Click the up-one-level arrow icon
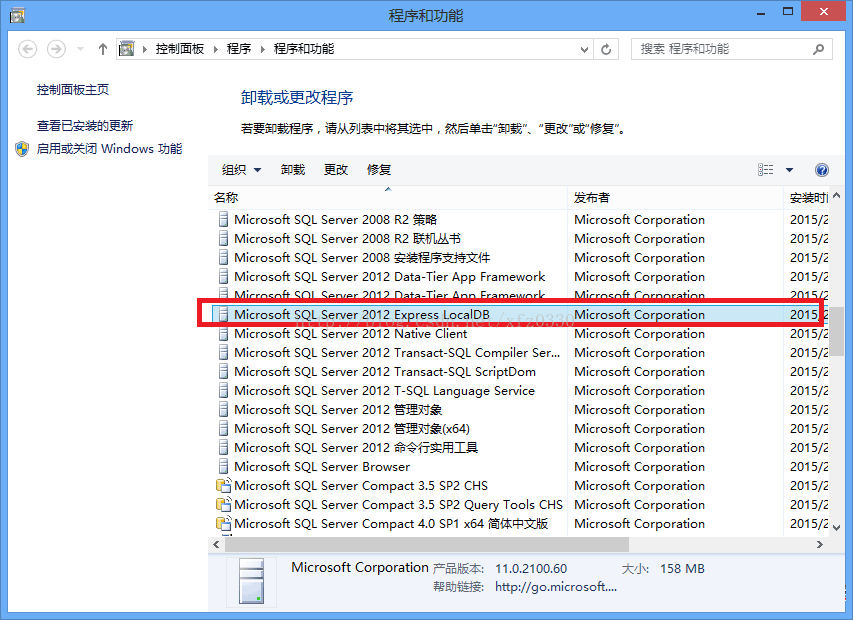Viewport: 853px width, 620px height. tap(102, 49)
